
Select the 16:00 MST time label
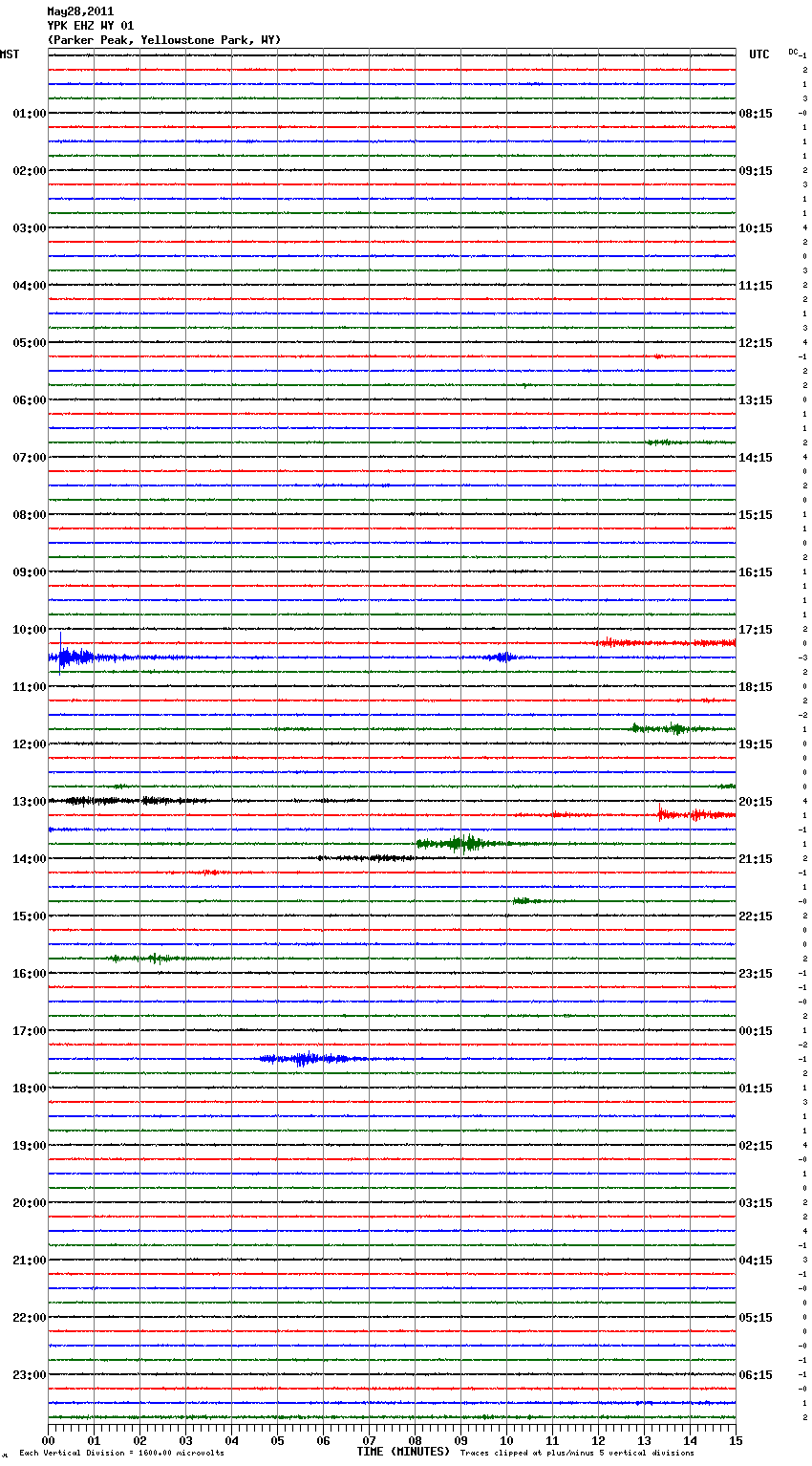click(29, 974)
